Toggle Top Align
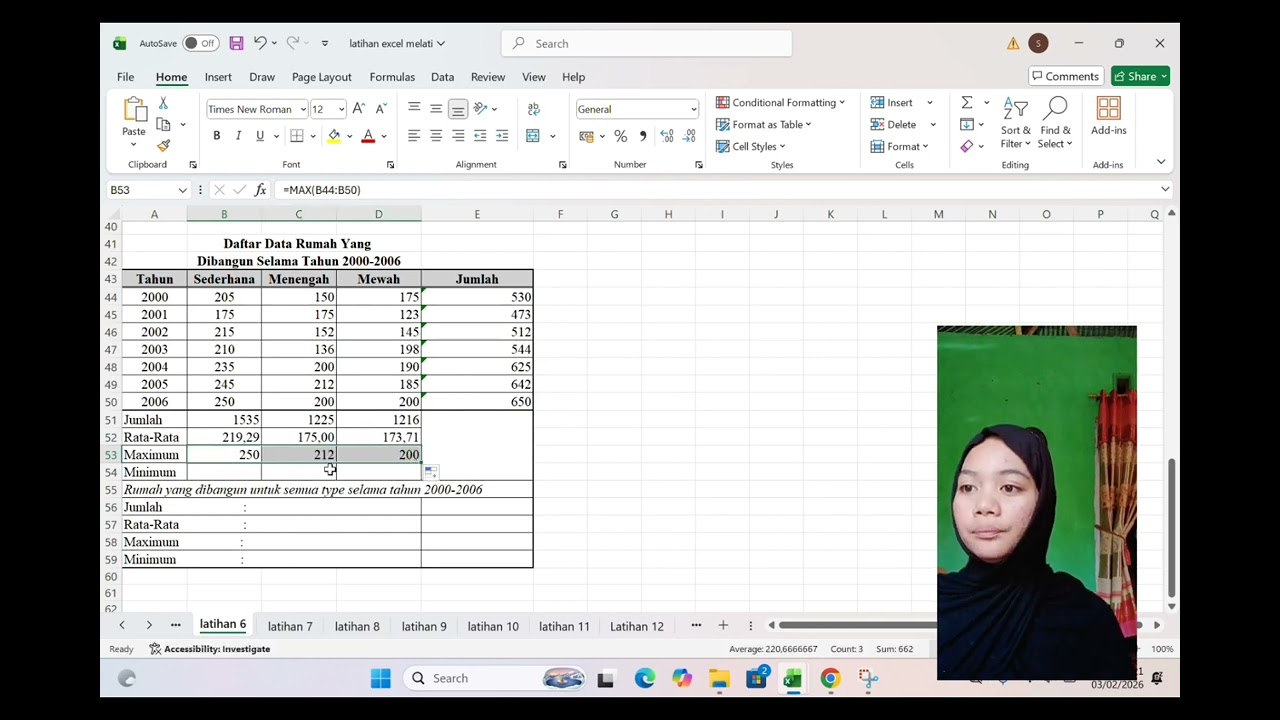 coord(414,108)
